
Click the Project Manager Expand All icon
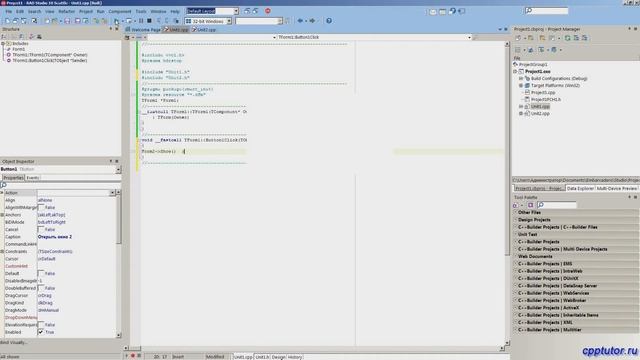click(576, 38)
